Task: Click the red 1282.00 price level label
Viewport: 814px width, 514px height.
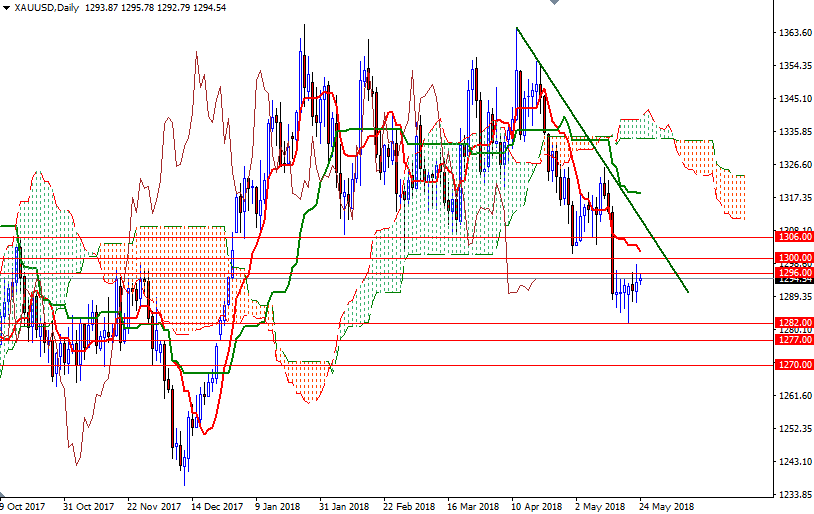Action: coord(792,323)
